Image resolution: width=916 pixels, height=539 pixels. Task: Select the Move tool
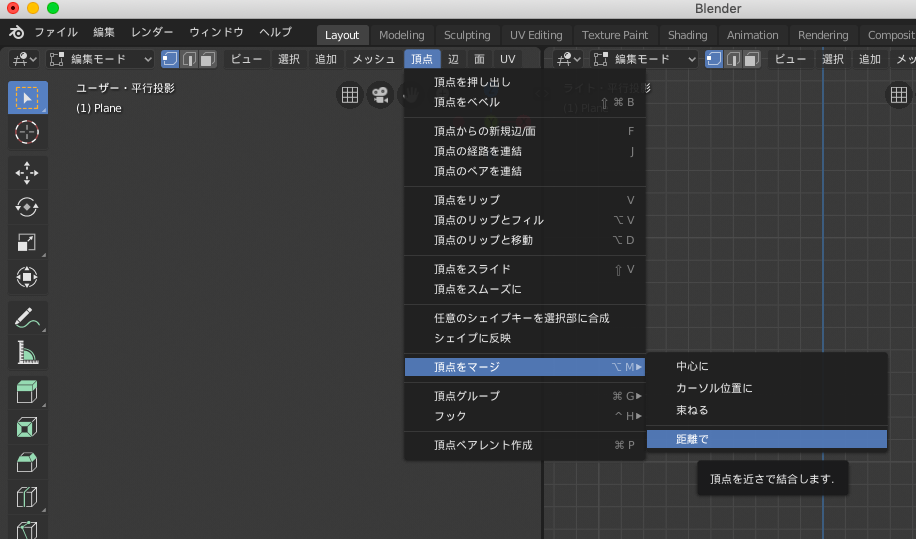[x=27, y=173]
